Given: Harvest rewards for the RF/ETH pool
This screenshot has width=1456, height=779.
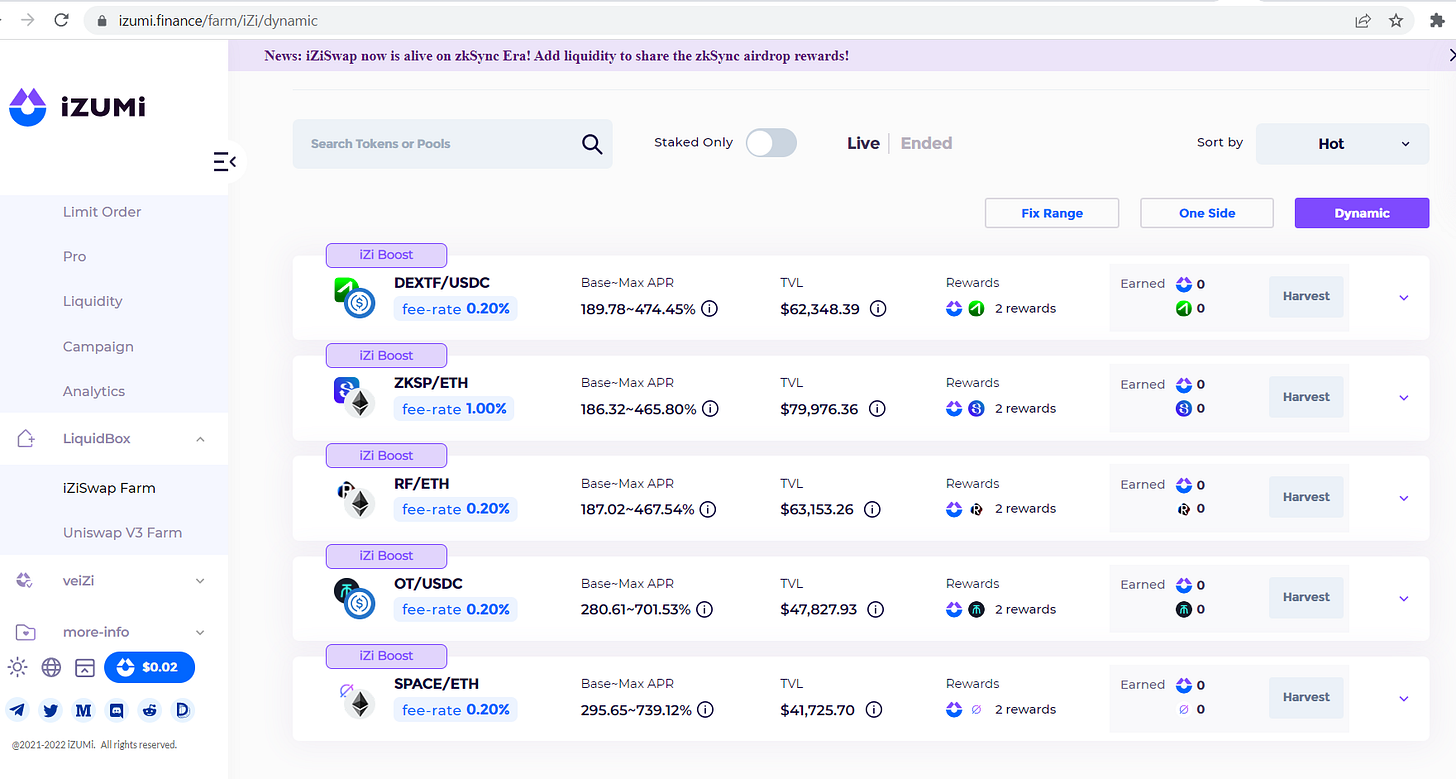Looking at the screenshot, I should (x=1306, y=497).
